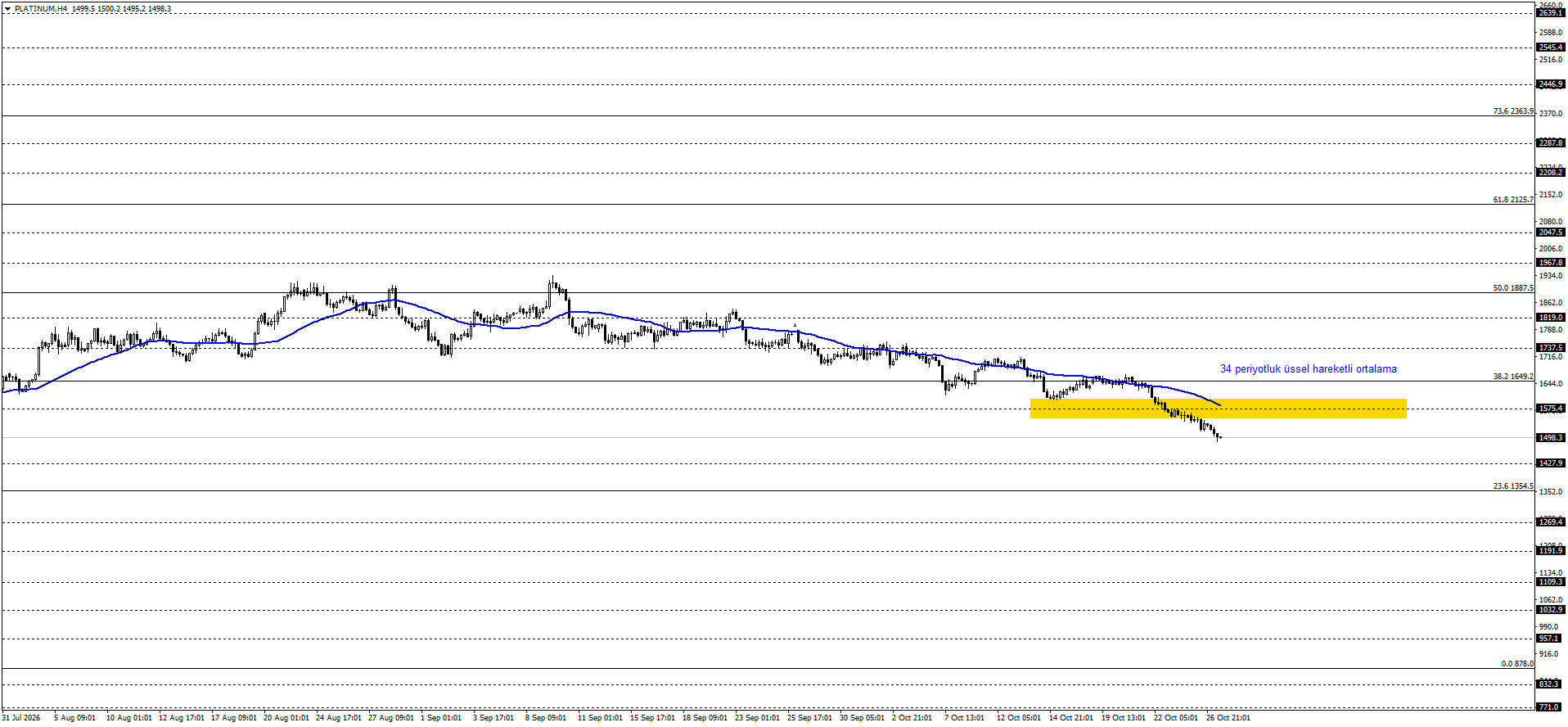Click the Fibonacci label '50.0 1887.5'

point(1513,288)
